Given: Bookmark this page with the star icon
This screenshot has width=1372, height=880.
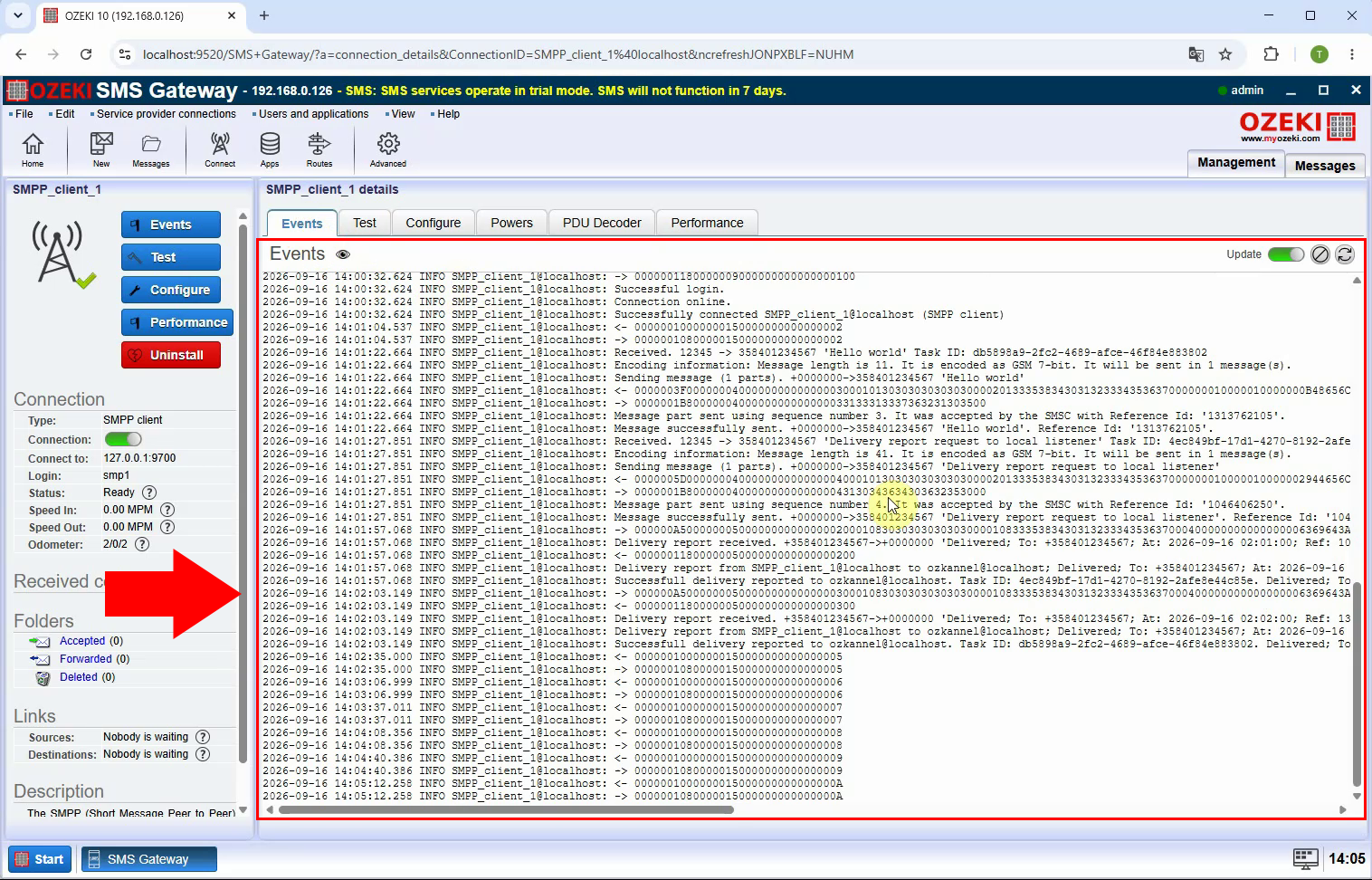Looking at the screenshot, I should pyautogui.click(x=1225, y=54).
